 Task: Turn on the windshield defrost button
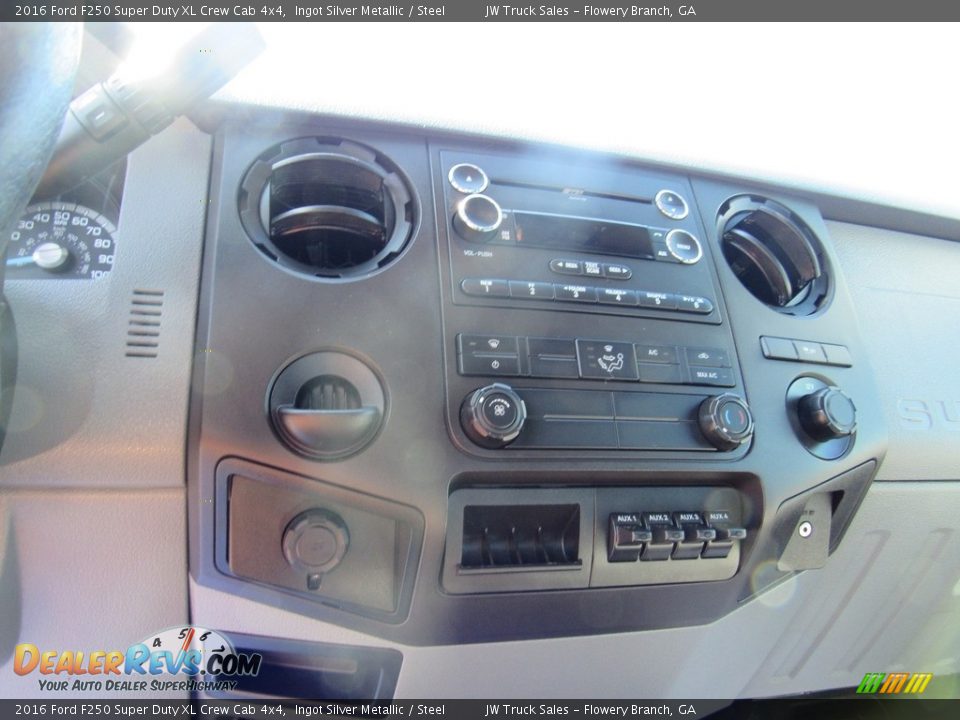coord(491,344)
